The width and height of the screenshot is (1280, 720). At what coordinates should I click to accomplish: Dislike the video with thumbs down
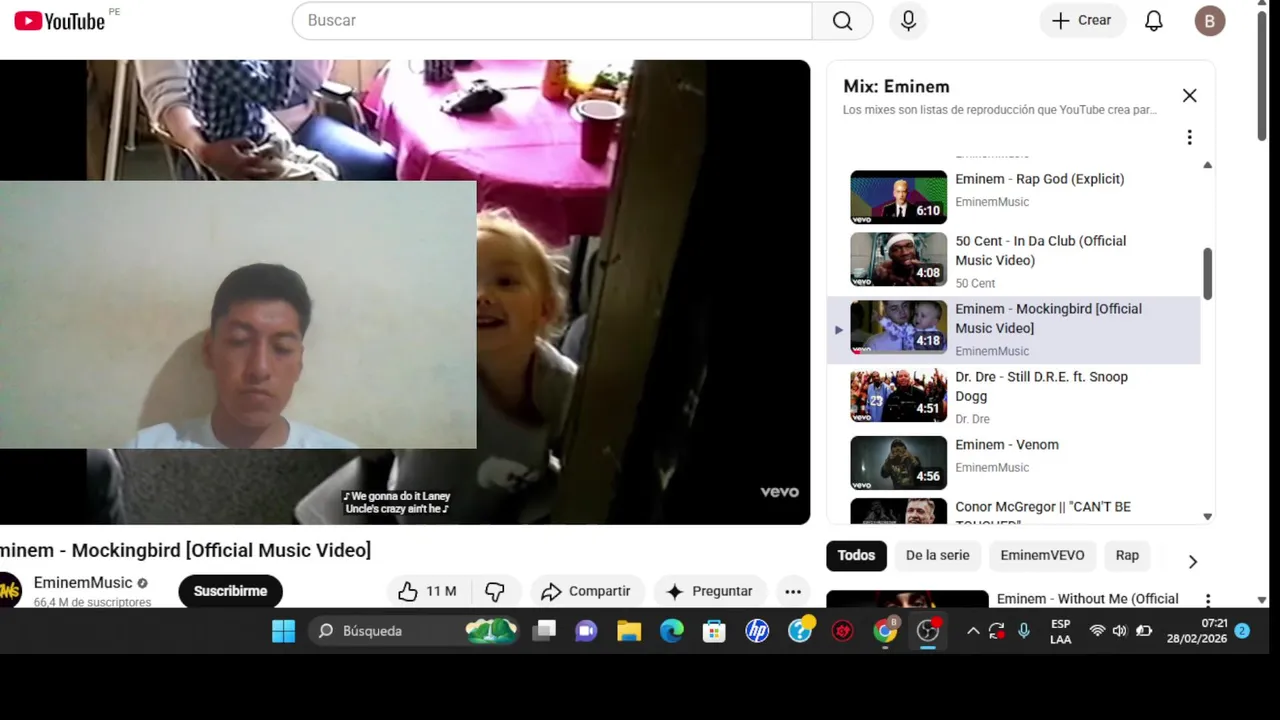(495, 591)
